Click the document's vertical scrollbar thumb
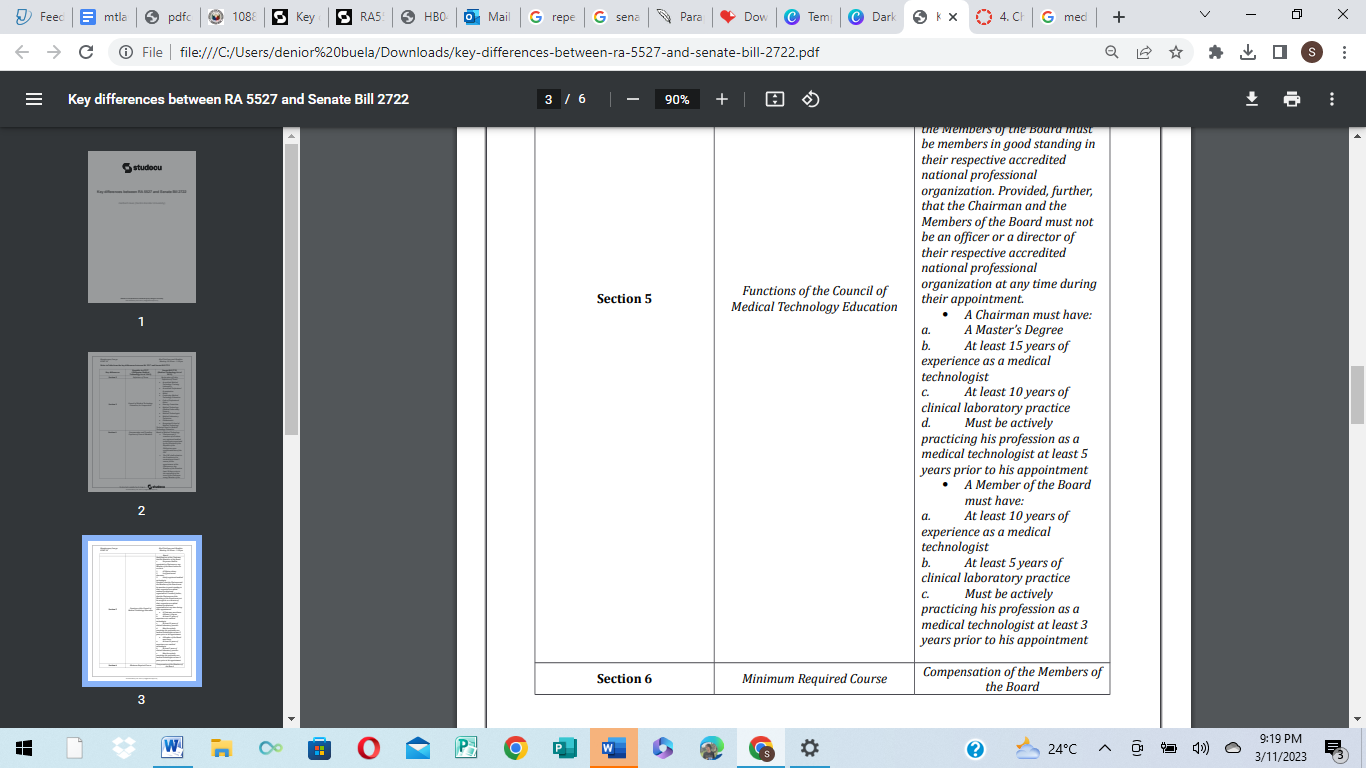 point(1357,395)
